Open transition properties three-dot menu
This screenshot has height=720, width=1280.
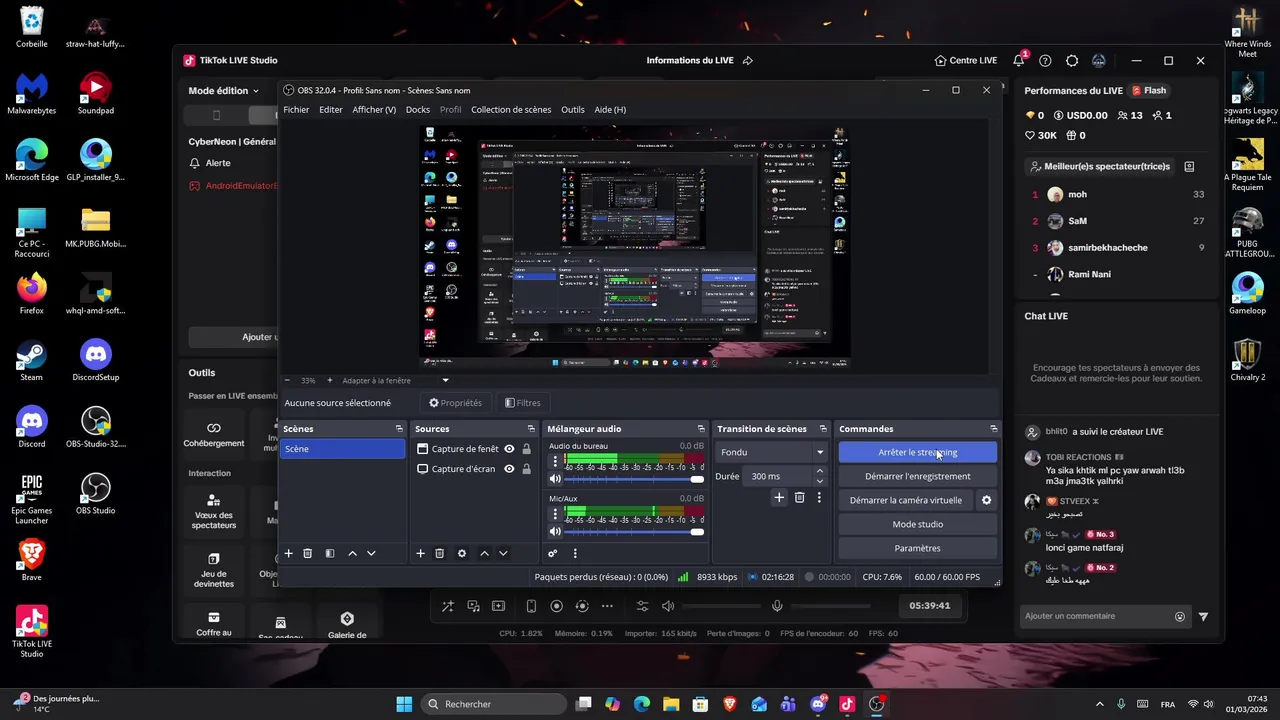click(x=819, y=497)
